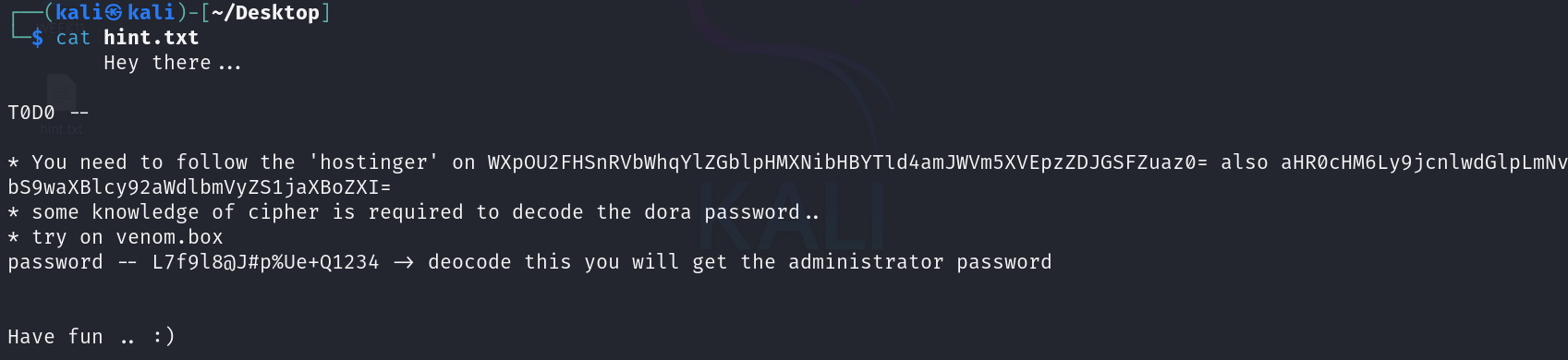Click the 'kali' username in prompt
This screenshot has width=1568, height=360.
tap(79, 12)
